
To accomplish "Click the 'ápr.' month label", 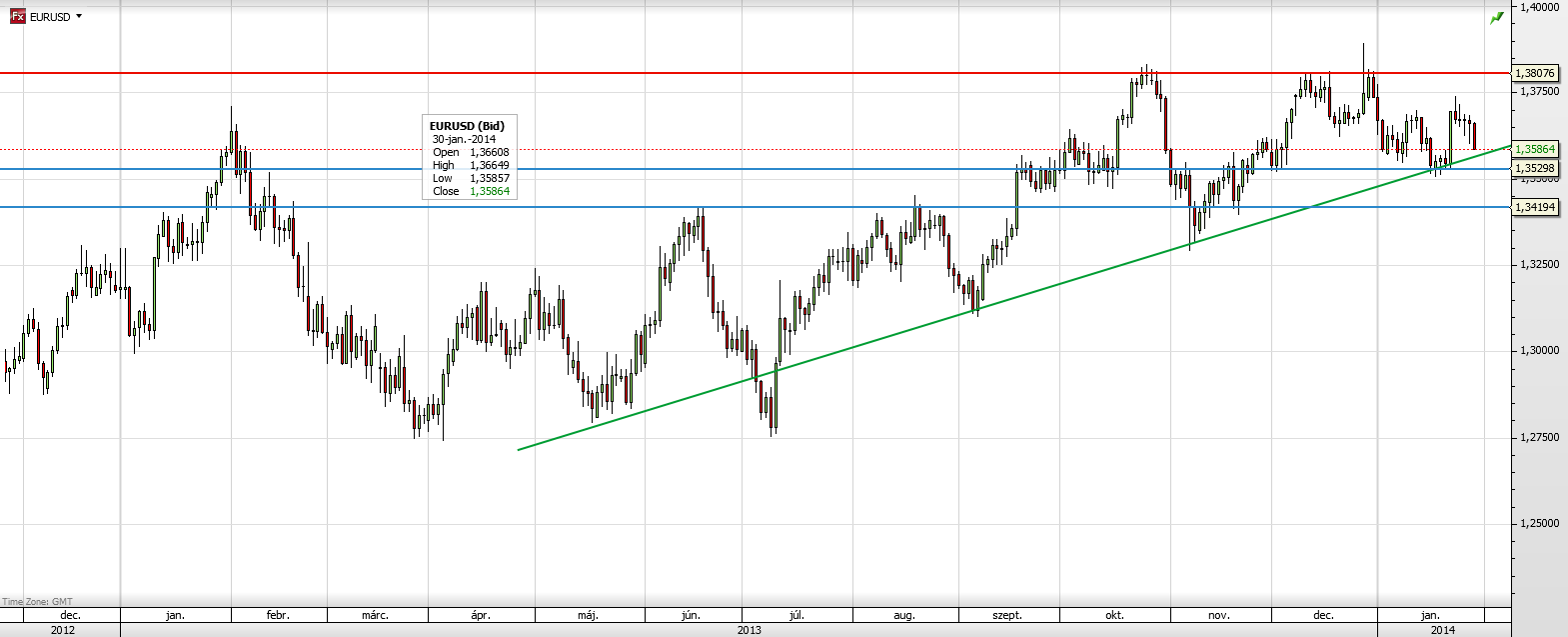I will [x=481, y=616].
